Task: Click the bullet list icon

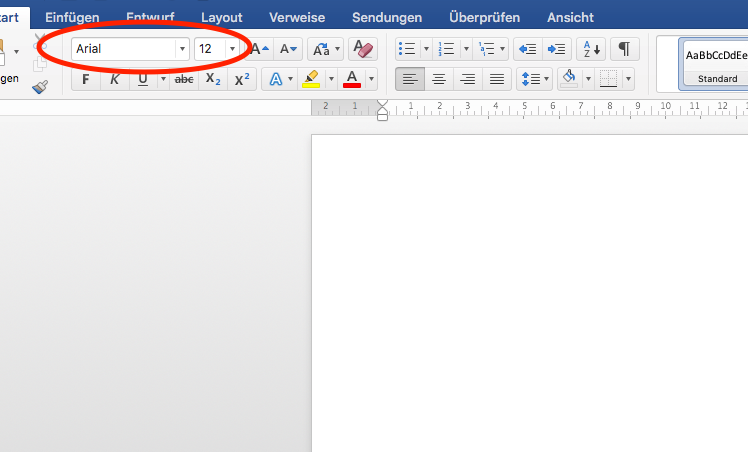Action: 407,49
